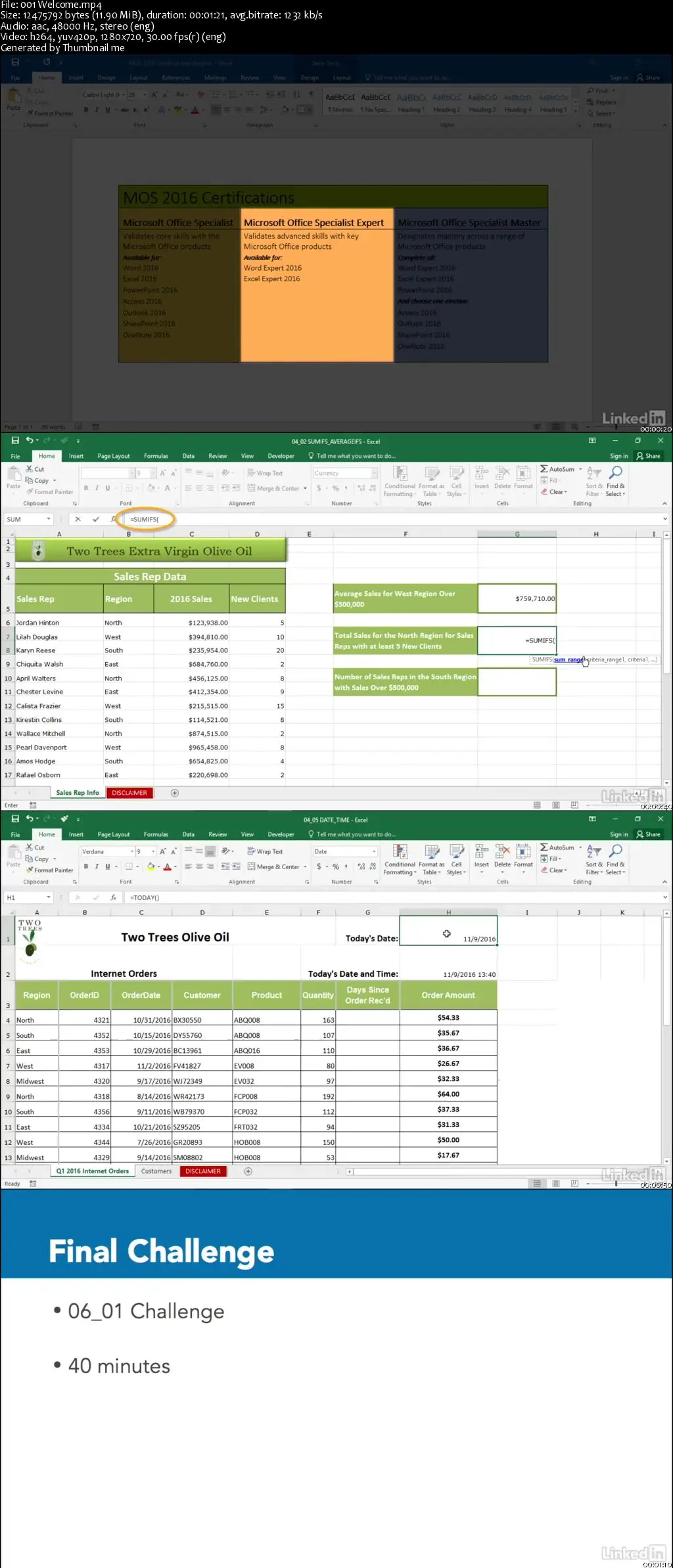Select cell H1 showing 11/9/2016

click(x=448, y=931)
